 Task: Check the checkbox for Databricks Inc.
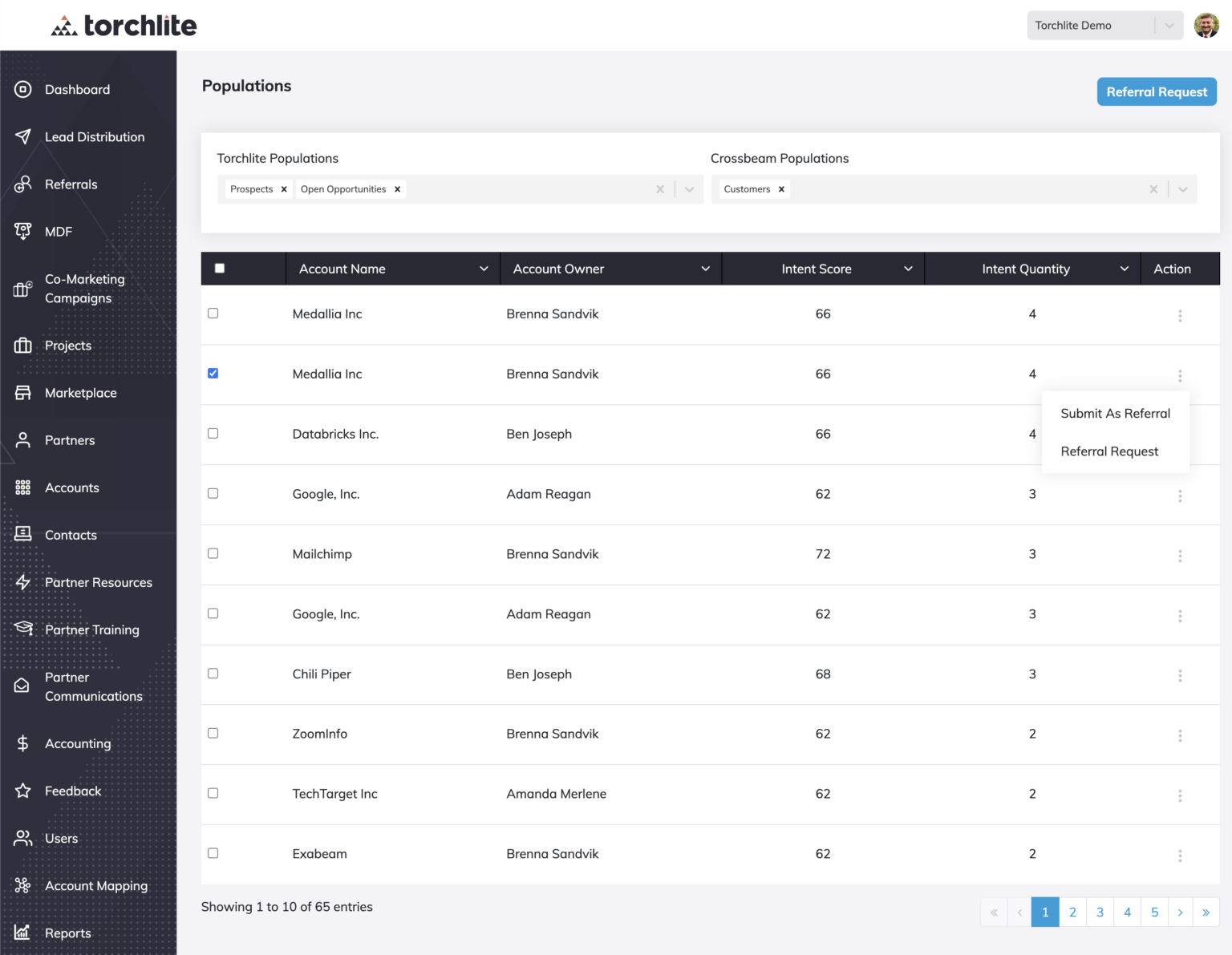tap(213, 433)
